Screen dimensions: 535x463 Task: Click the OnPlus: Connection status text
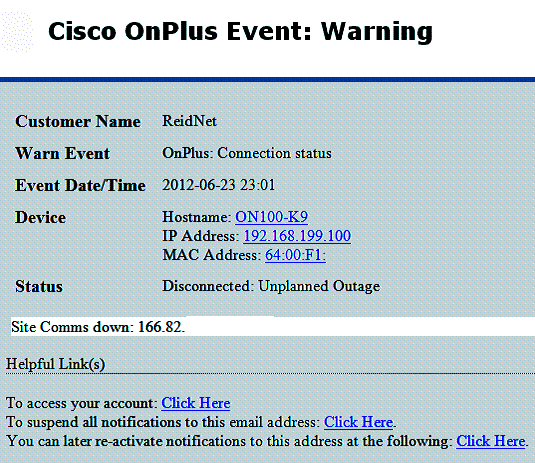pyautogui.click(x=247, y=153)
